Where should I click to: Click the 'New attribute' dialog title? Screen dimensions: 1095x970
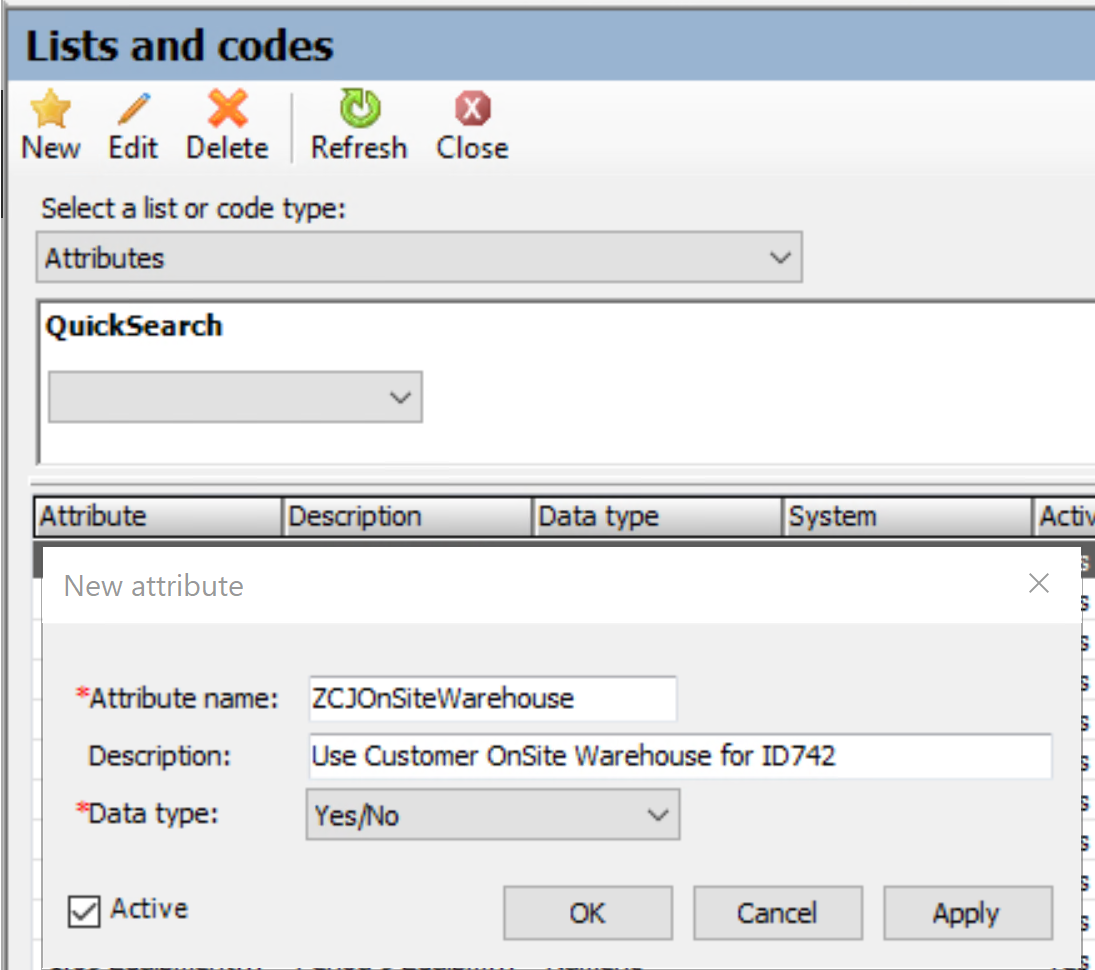coord(153,586)
